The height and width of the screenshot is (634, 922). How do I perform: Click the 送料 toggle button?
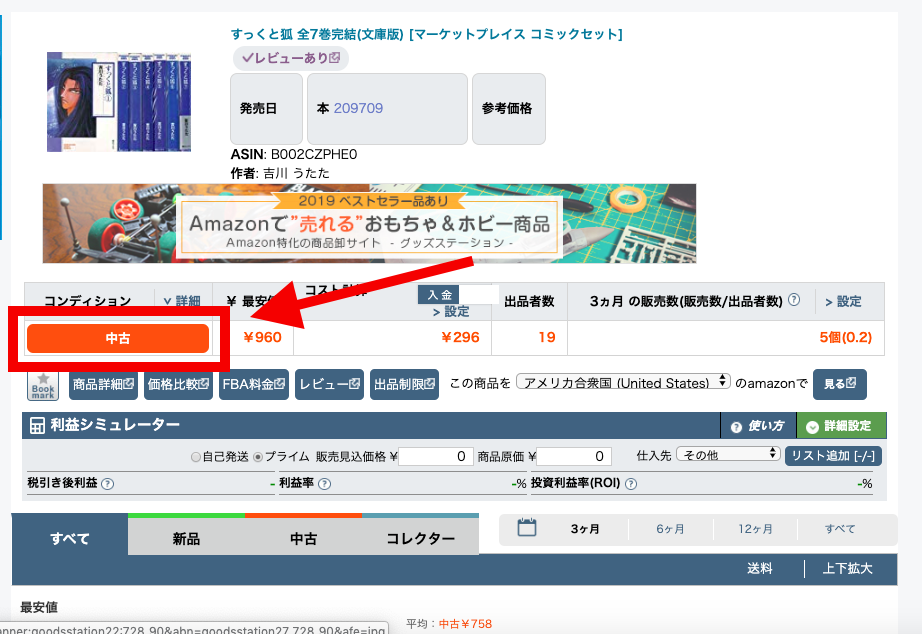pos(760,569)
